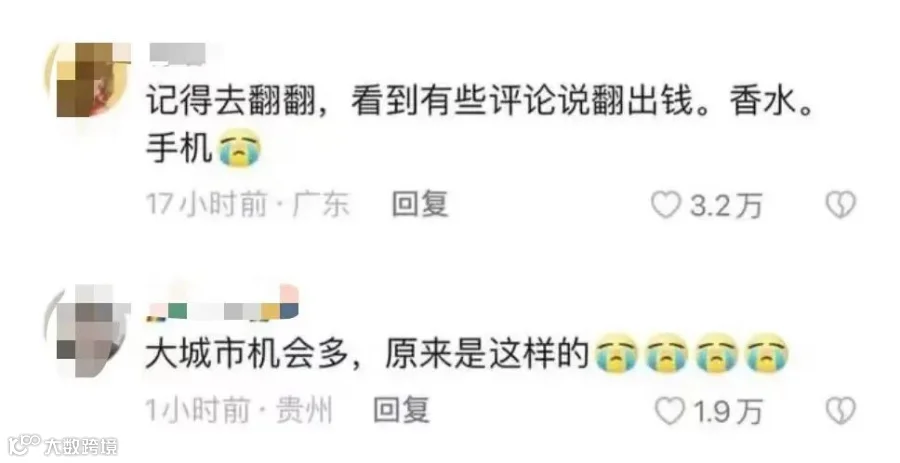Reply to the 1小时前 Guizhou comment
900x463 pixels.
click(x=401, y=411)
